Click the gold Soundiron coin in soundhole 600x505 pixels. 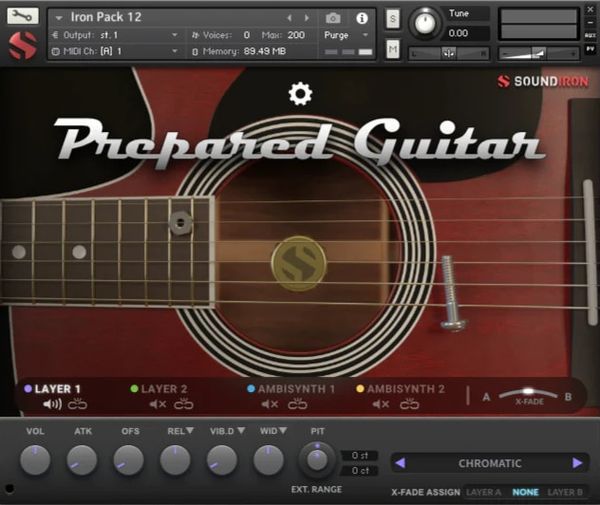point(299,264)
